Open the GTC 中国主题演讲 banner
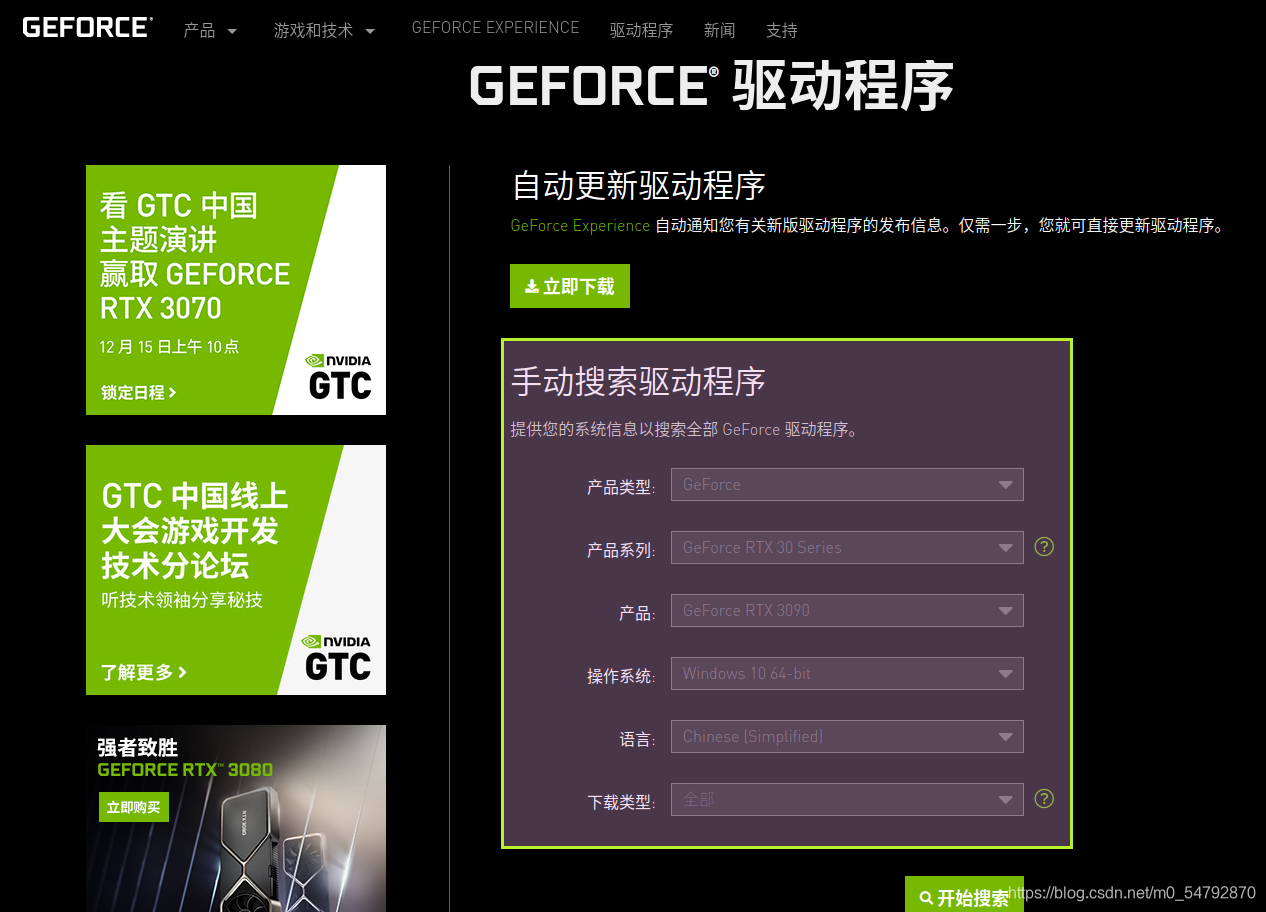The width and height of the screenshot is (1266, 912). click(236, 290)
